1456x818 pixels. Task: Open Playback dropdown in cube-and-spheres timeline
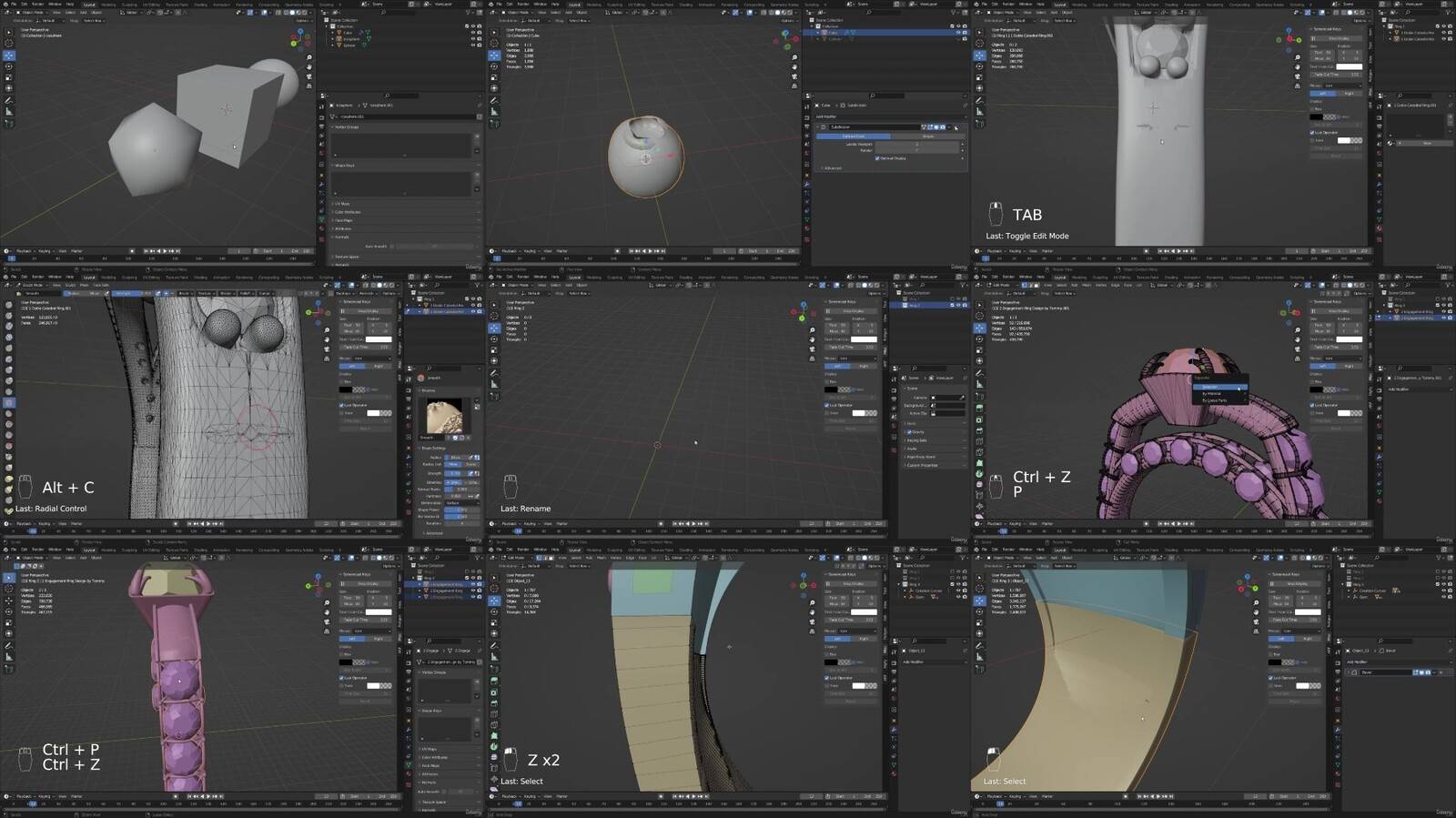point(25,251)
